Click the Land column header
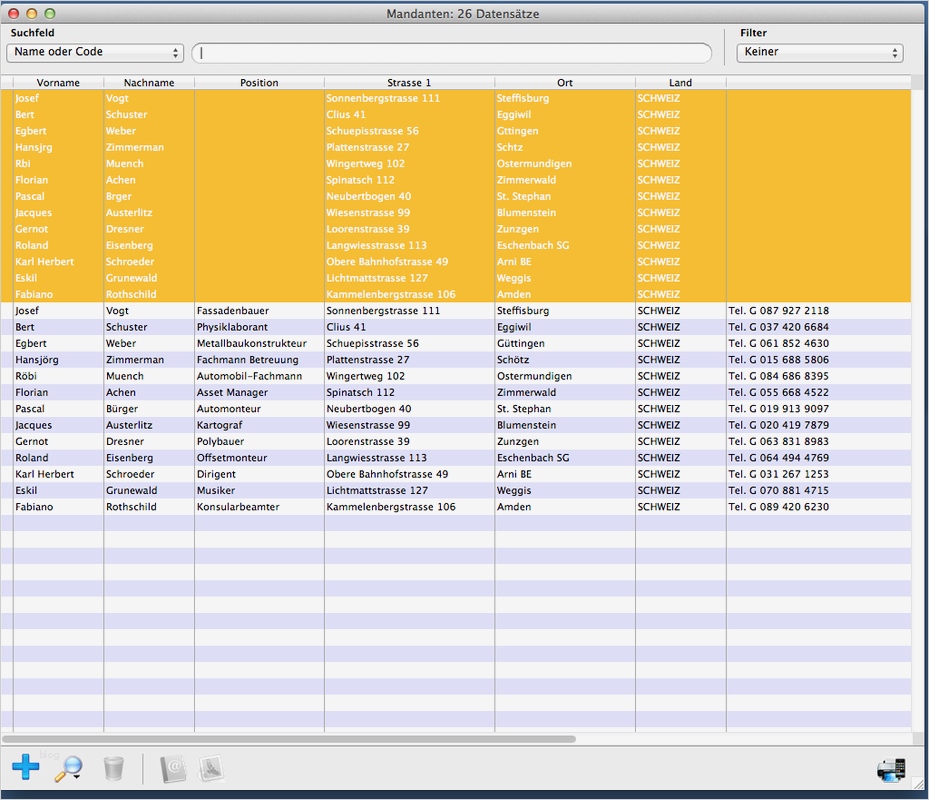The image size is (929, 800). point(680,83)
